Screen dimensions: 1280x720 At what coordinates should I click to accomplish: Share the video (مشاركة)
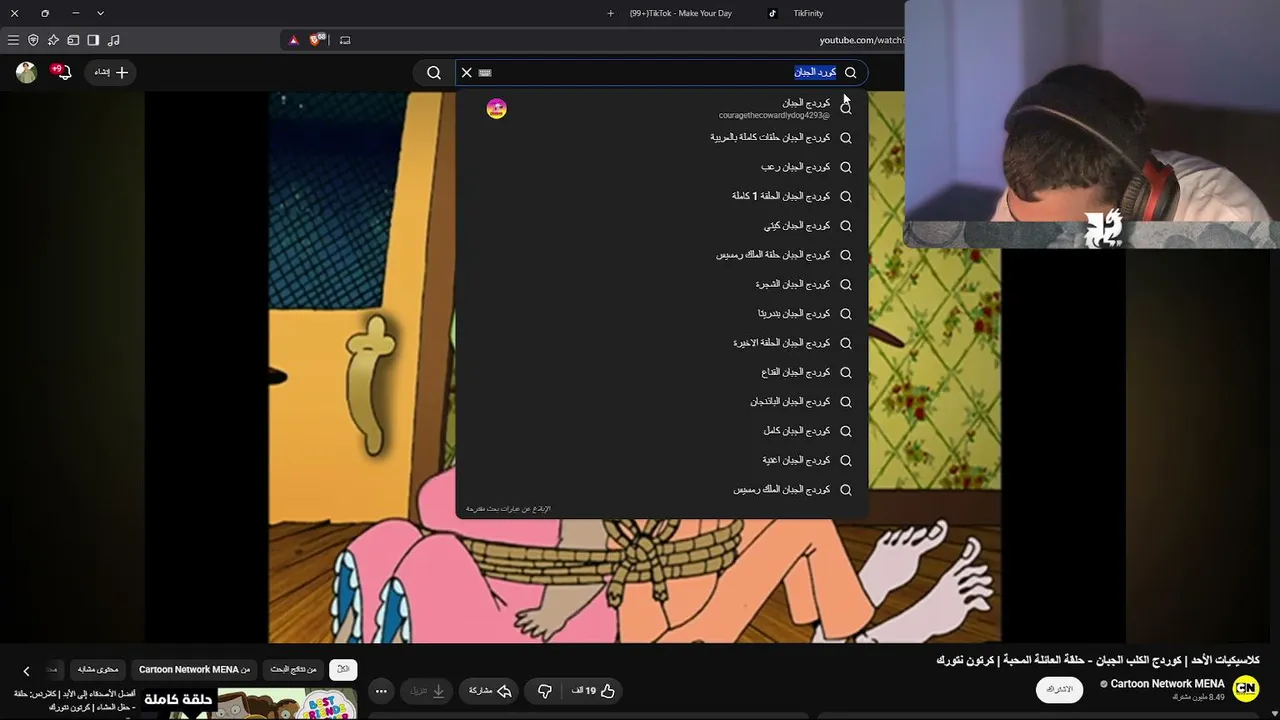point(490,691)
